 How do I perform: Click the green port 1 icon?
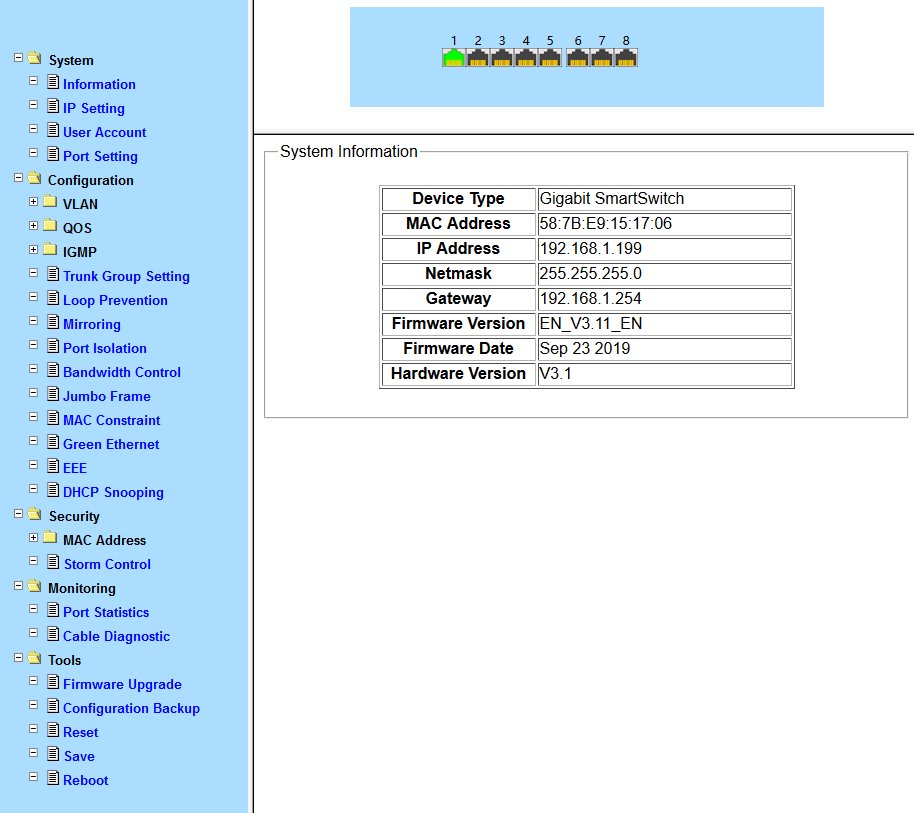[454, 58]
